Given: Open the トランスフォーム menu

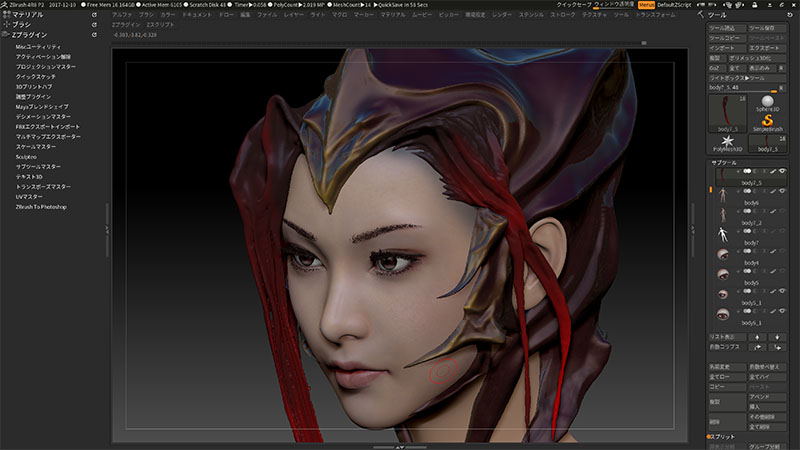Looking at the screenshot, I should (656, 15).
